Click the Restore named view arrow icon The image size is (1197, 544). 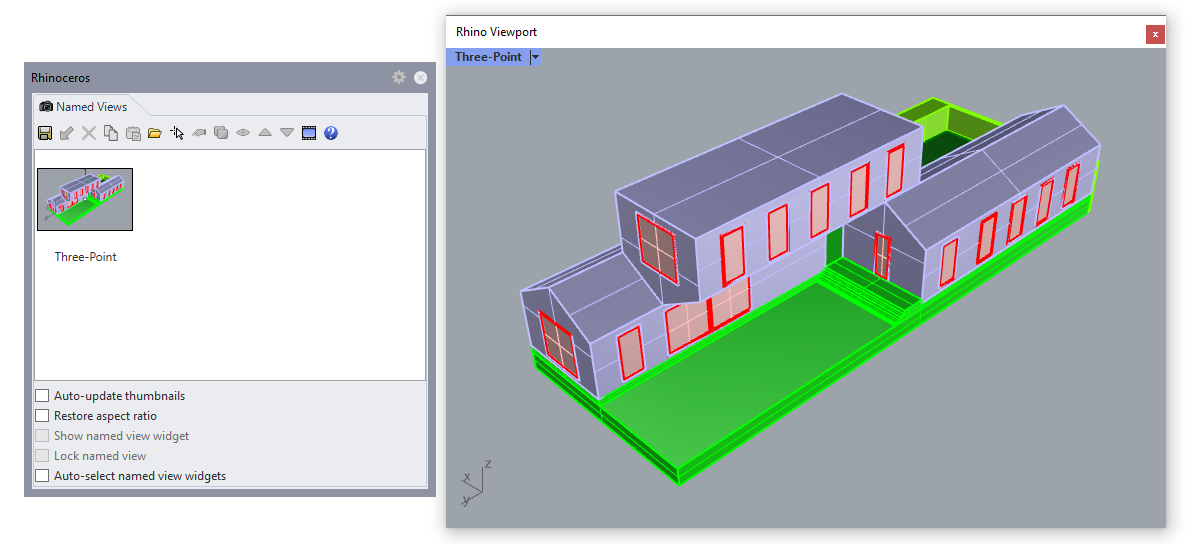67,133
